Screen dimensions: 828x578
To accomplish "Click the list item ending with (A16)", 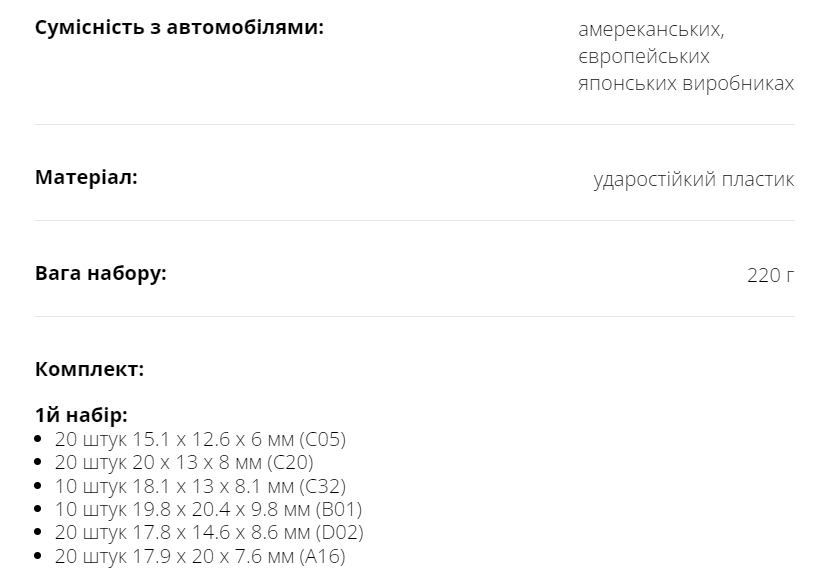I will click(x=200, y=557).
